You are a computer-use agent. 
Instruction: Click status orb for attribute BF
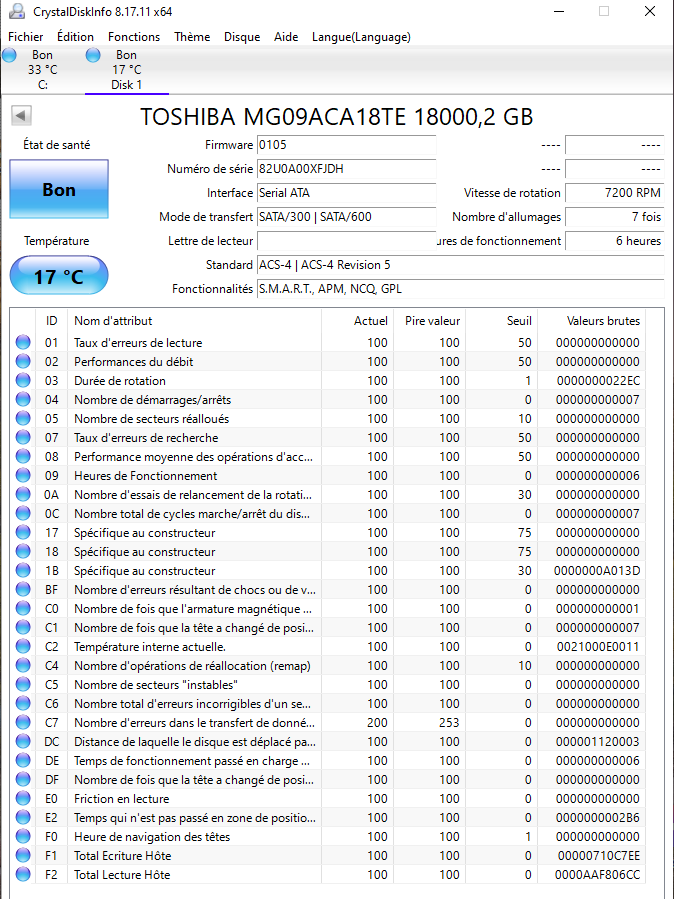click(23, 589)
